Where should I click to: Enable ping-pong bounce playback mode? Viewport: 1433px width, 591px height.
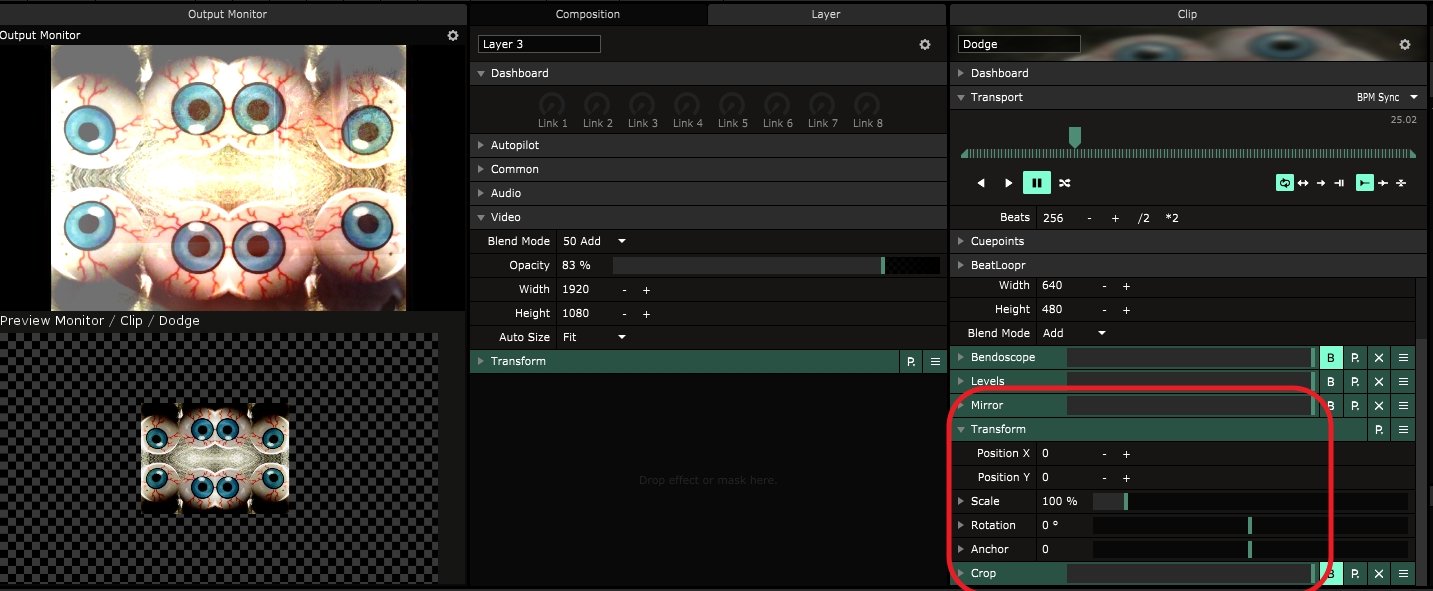coord(1303,183)
